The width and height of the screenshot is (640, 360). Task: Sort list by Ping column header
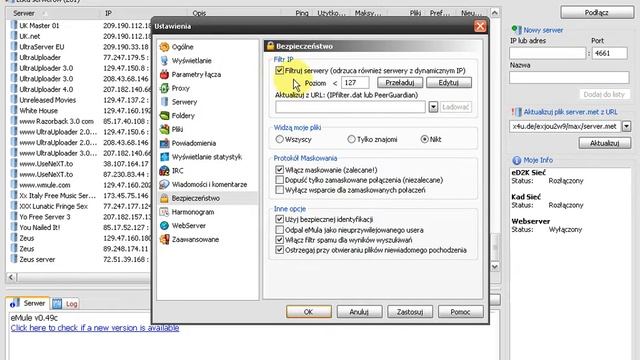pos(302,13)
